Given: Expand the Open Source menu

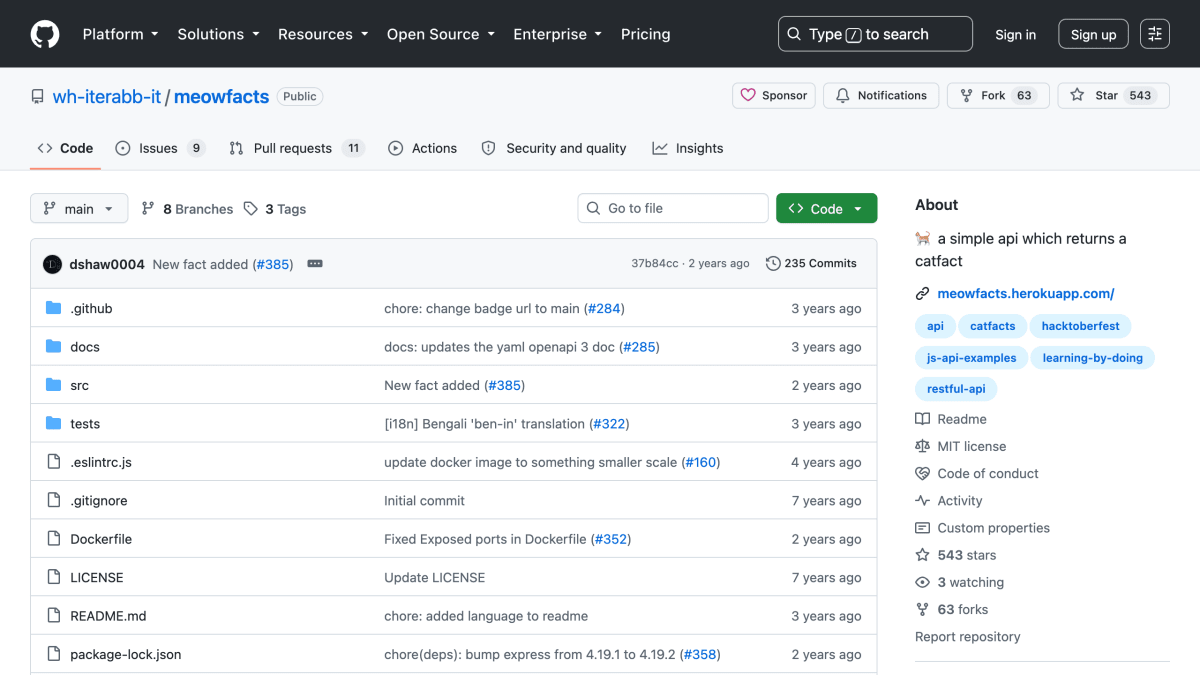Looking at the screenshot, I should point(441,34).
